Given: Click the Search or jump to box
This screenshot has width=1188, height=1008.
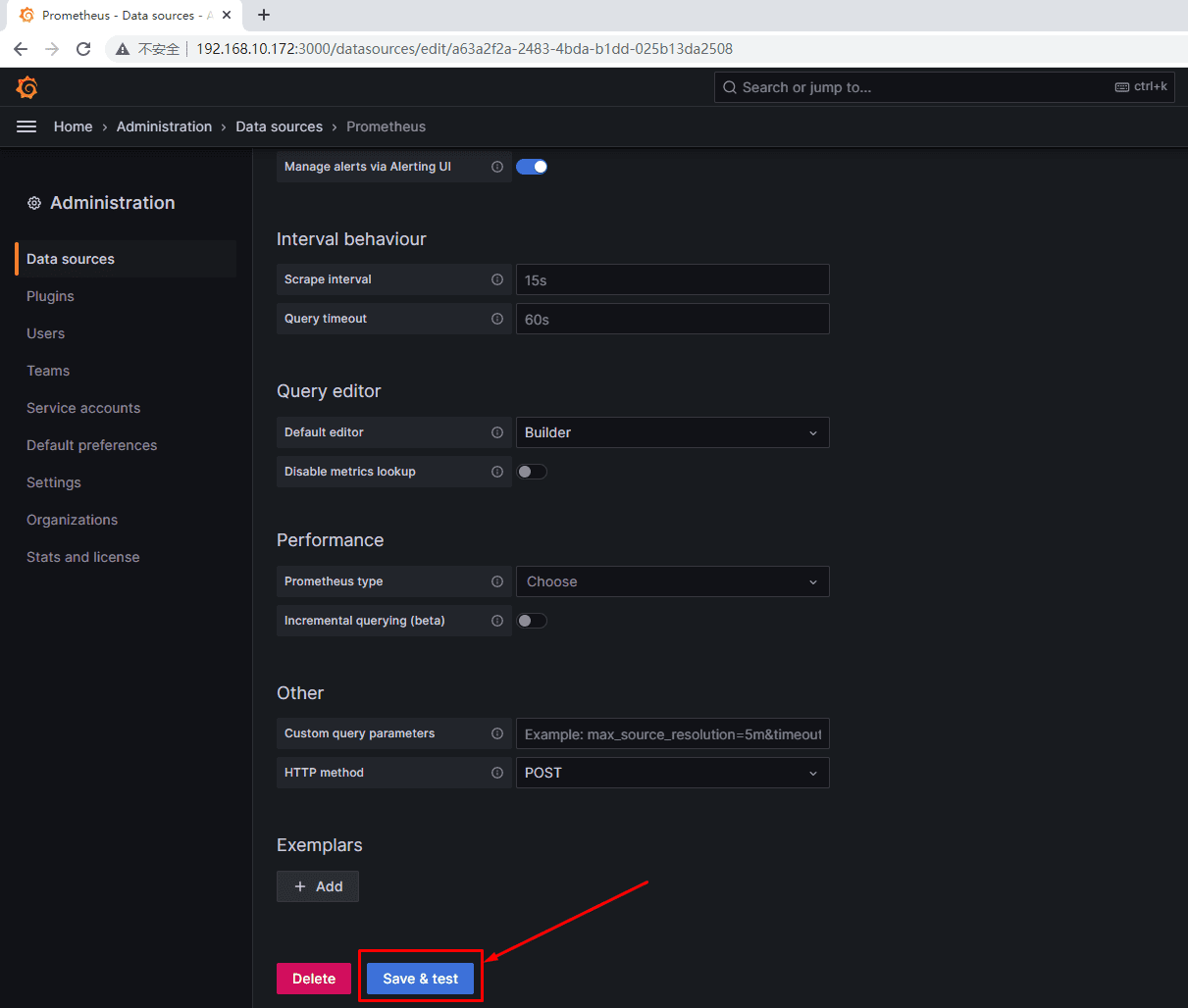Looking at the screenshot, I should coord(945,87).
